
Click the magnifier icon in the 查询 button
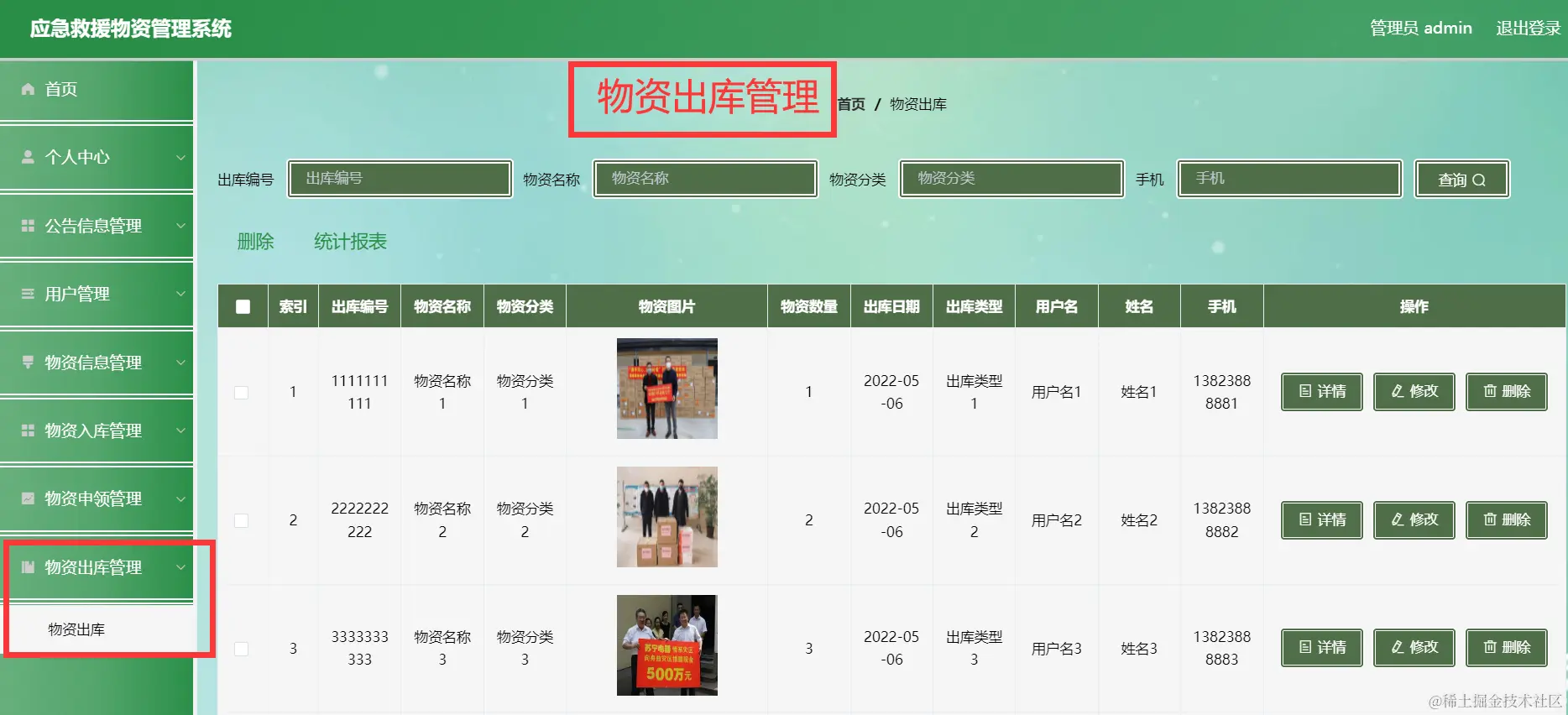point(1479,180)
